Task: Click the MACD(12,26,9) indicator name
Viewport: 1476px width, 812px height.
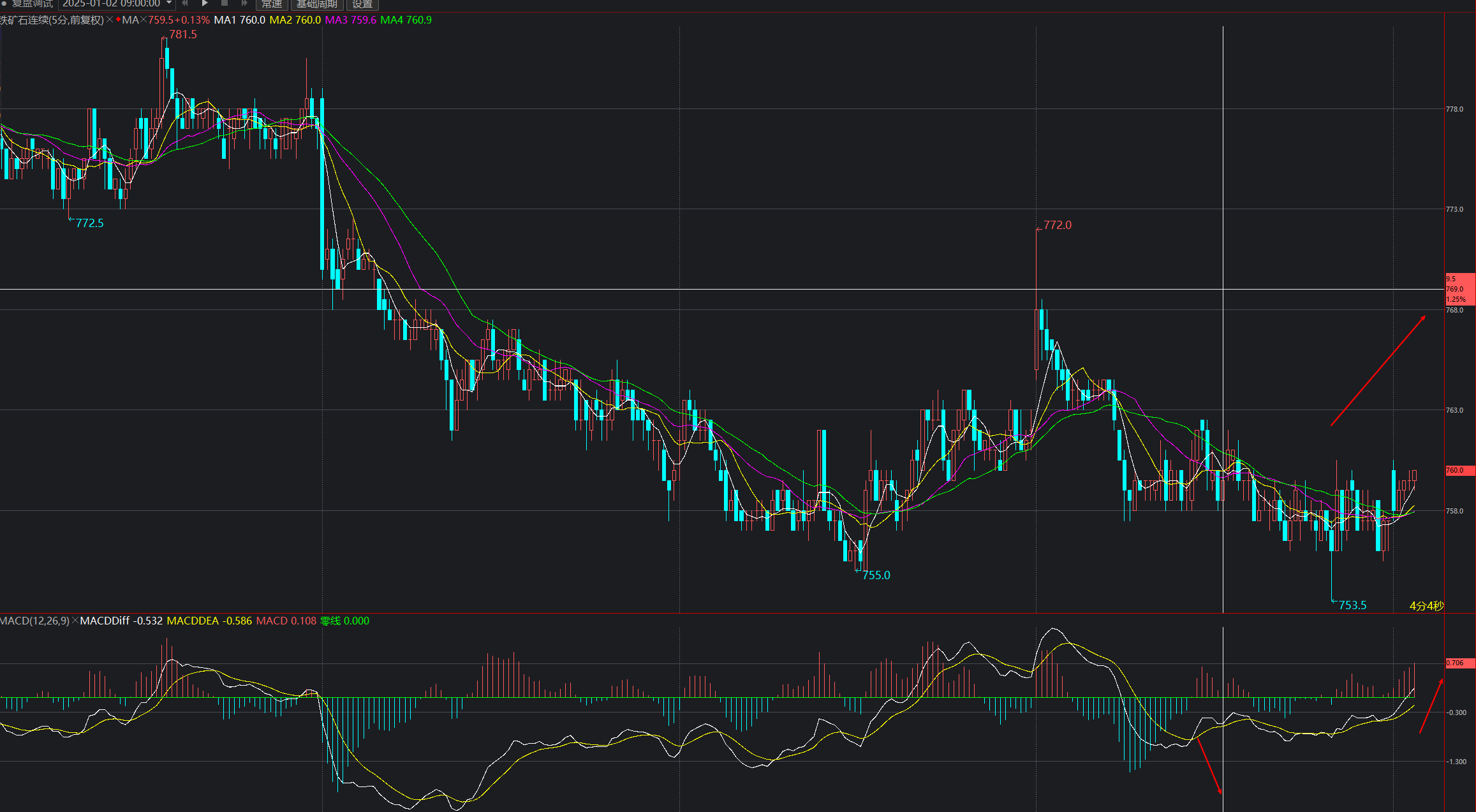Action: (x=34, y=621)
